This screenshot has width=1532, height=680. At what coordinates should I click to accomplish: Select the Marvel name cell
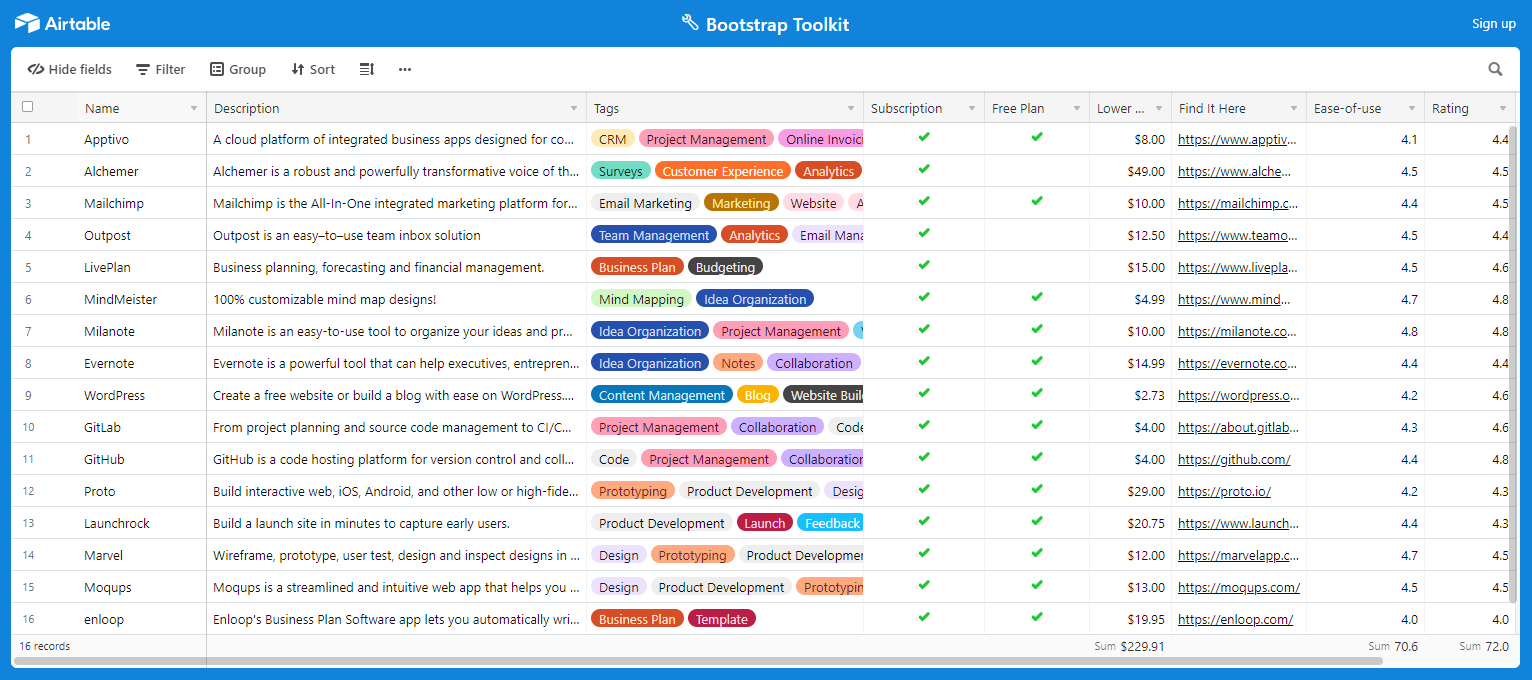(x=141, y=555)
